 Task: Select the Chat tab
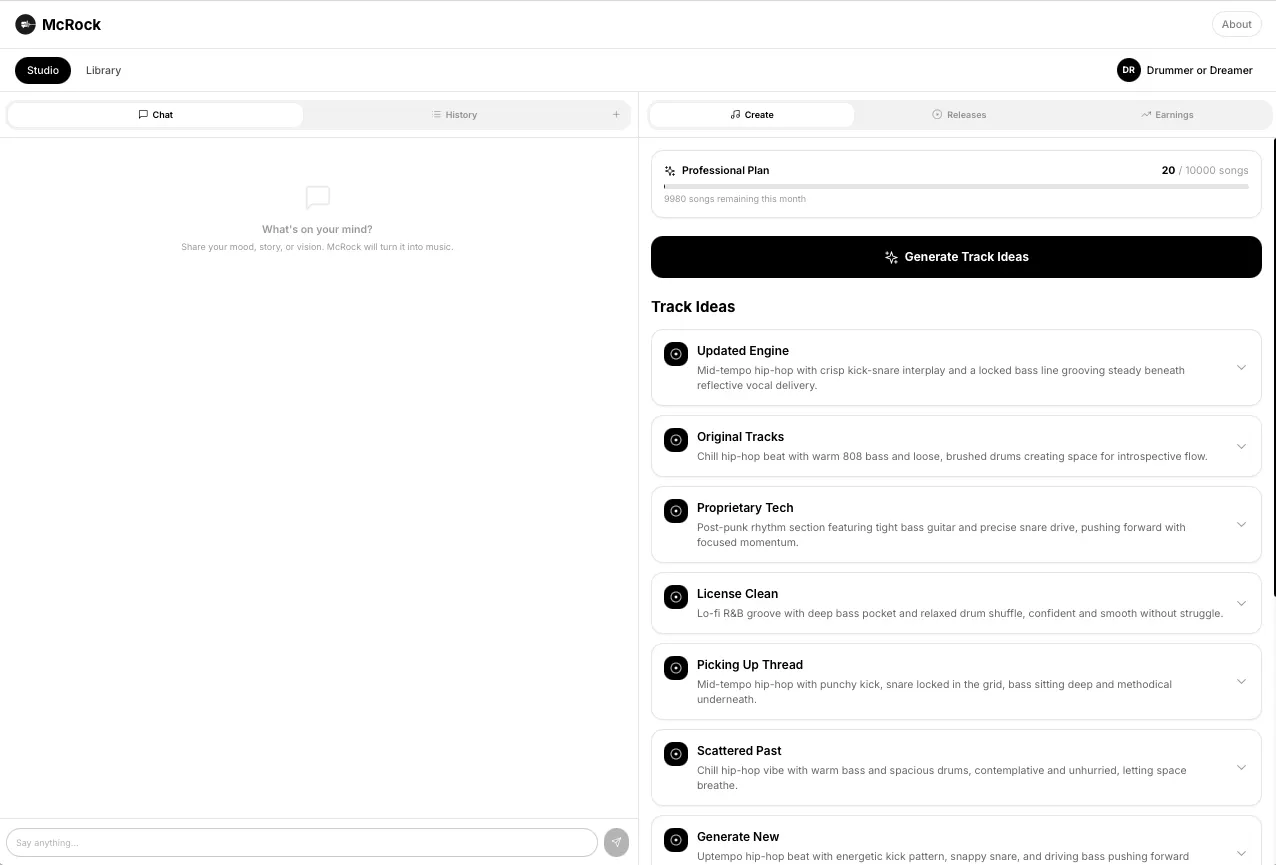[x=155, y=114]
